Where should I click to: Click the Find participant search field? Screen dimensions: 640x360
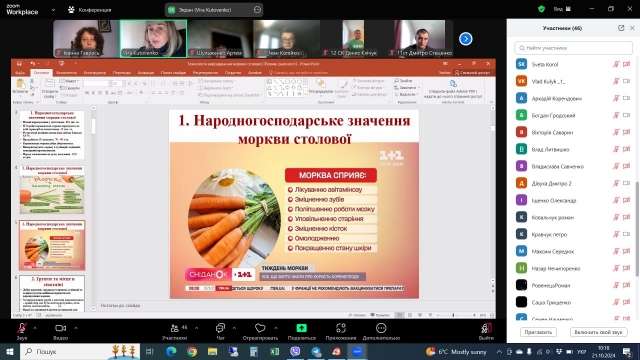(573, 48)
